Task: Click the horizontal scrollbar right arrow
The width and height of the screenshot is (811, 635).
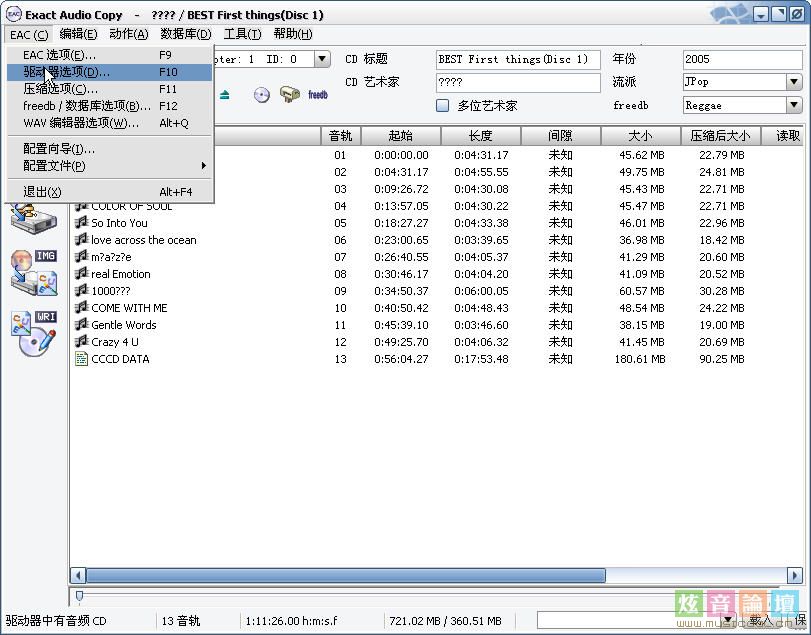Action: (794, 575)
